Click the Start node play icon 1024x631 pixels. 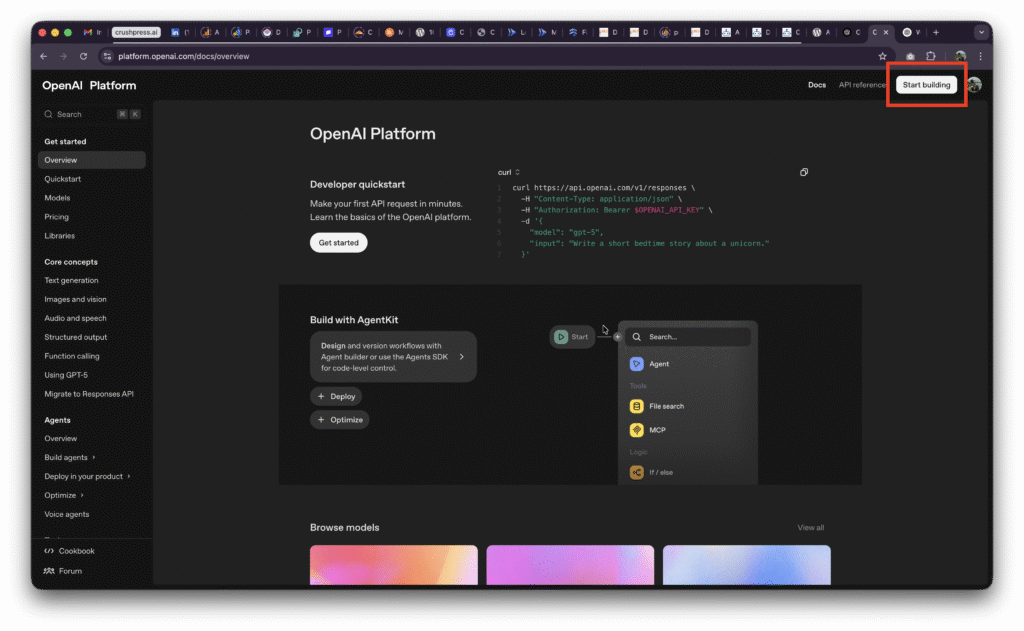561,337
